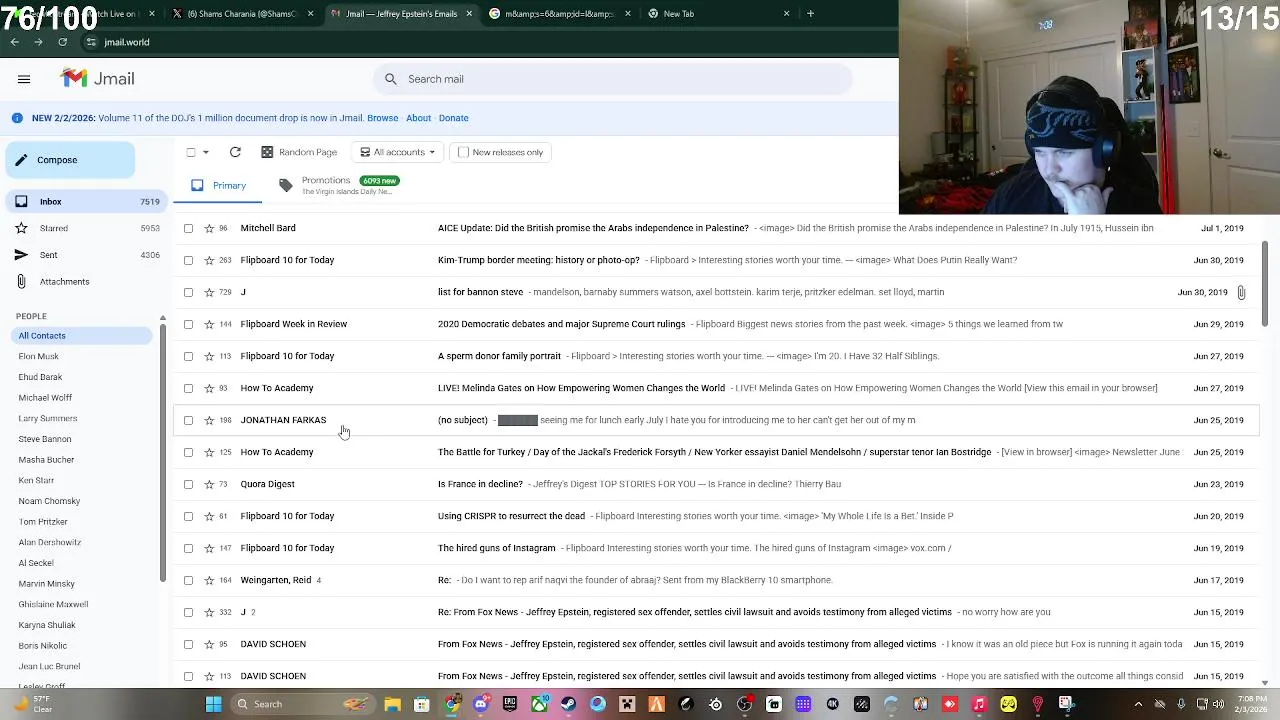
Task: Check the Quora Digest email checkbox
Action: (188, 484)
